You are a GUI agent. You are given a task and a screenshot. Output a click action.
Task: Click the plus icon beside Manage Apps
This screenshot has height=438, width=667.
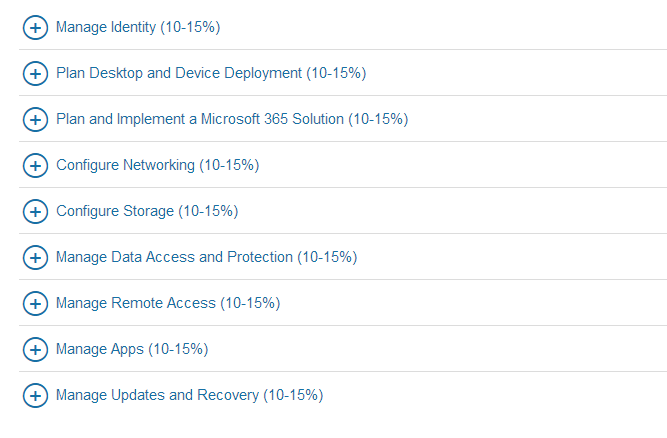35,350
